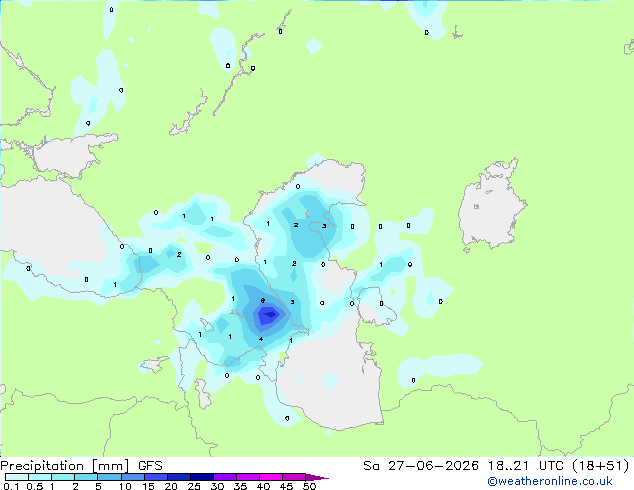This screenshot has width=634, height=490.
Task: Click the 'Precipitation [mm]' title text
Action: pyautogui.click(x=65, y=466)
